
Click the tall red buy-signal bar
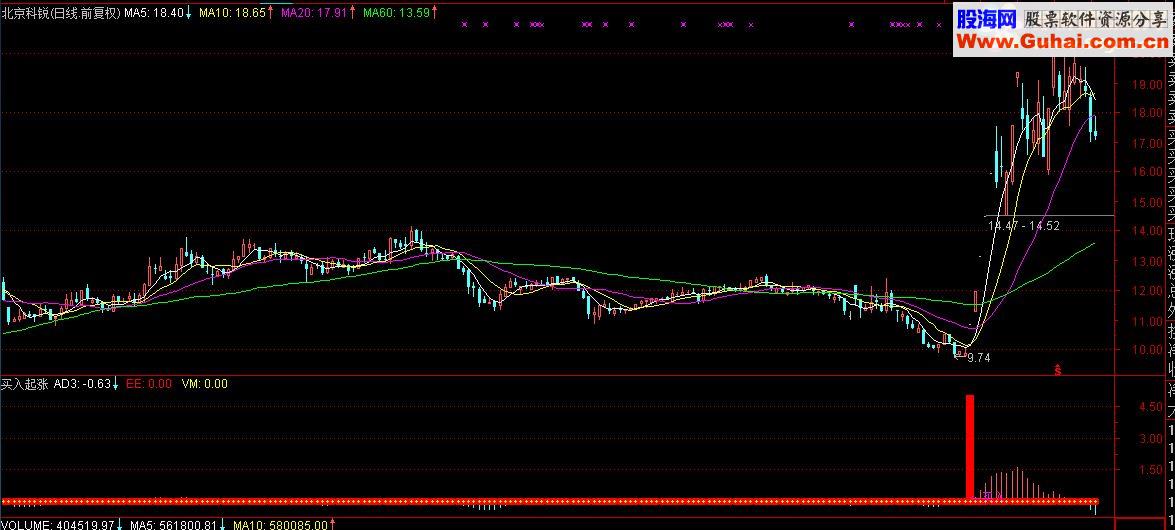pos(970,446)
